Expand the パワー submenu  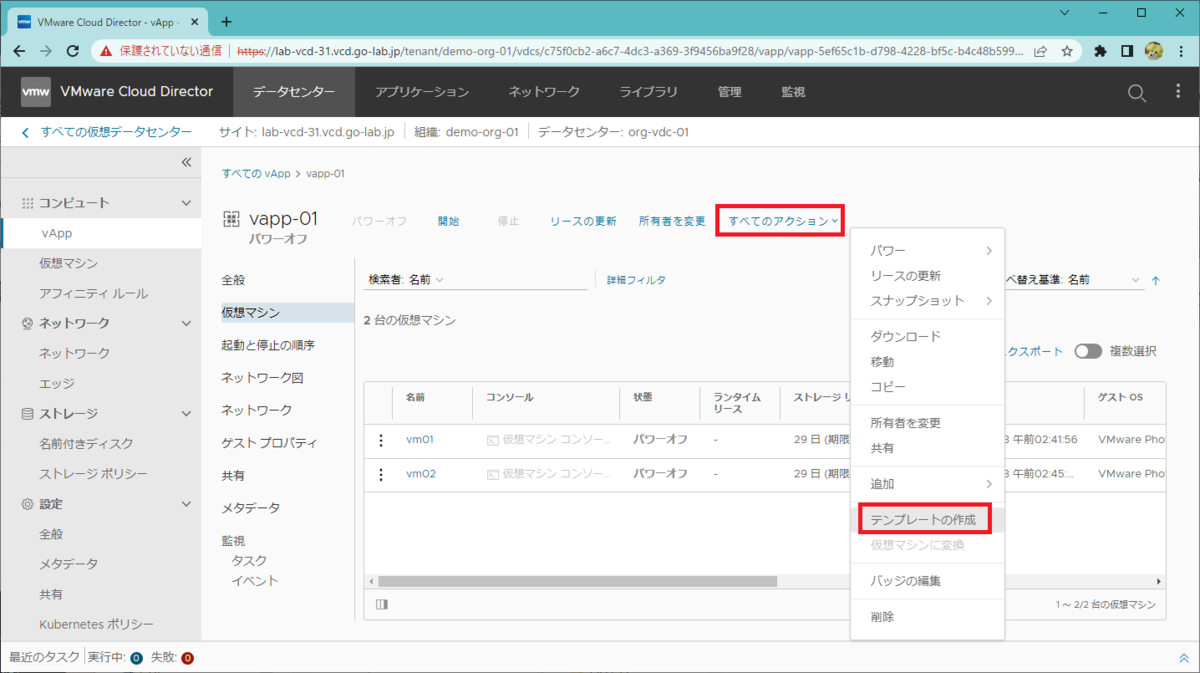[x=927, y=250]
